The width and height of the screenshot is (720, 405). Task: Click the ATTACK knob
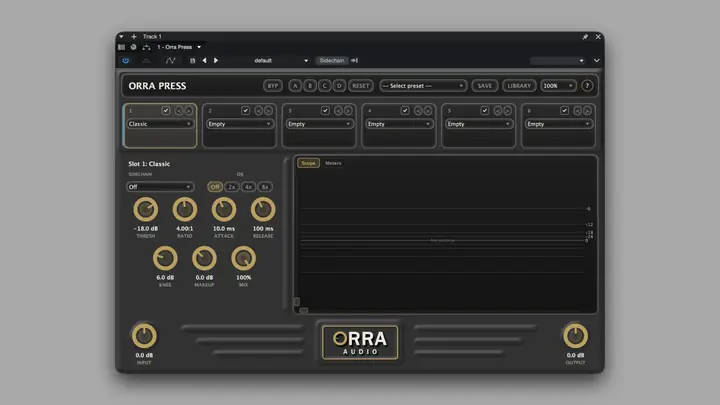point(224,209)
